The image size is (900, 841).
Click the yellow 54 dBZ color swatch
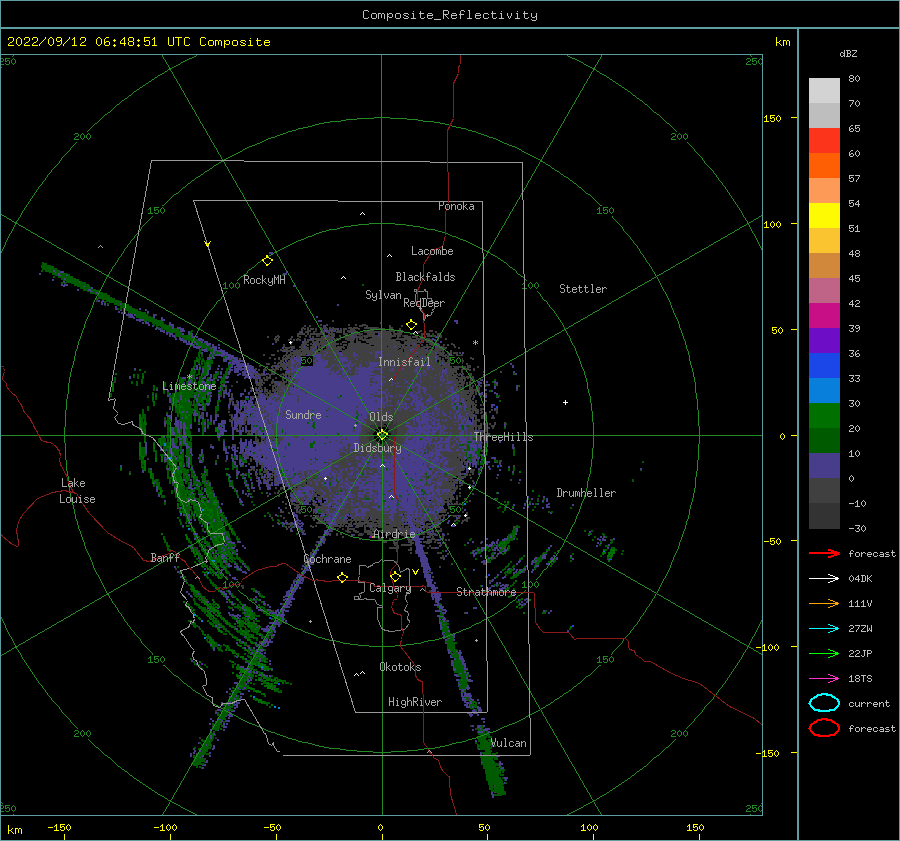(x=824, y=215)
